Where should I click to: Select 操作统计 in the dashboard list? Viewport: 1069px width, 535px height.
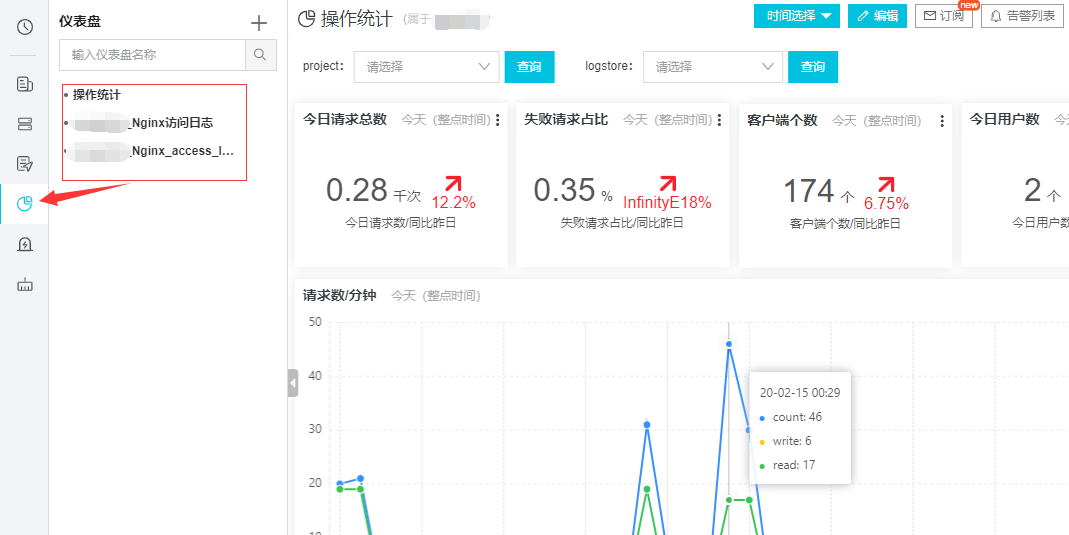click(x=96, y=95)
